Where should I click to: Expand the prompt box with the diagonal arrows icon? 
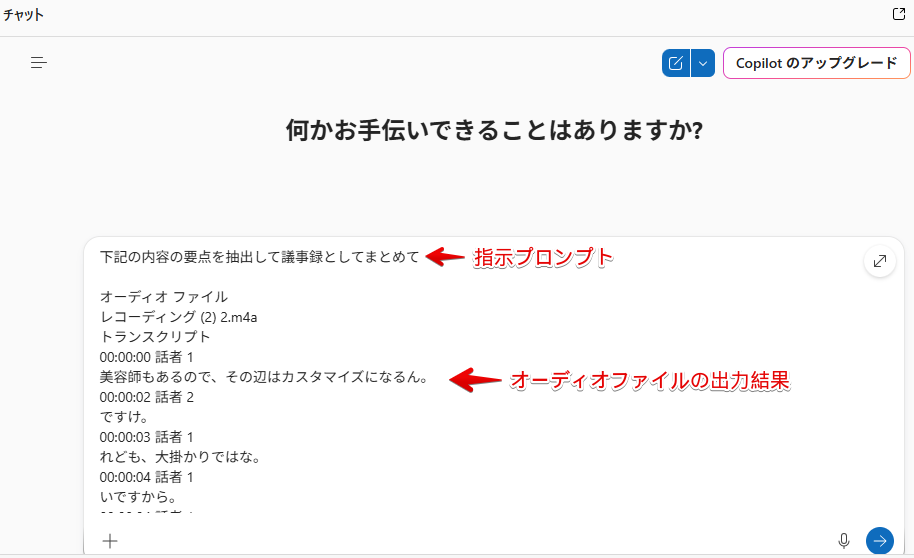pyautogui.click(x=880, y=261)
